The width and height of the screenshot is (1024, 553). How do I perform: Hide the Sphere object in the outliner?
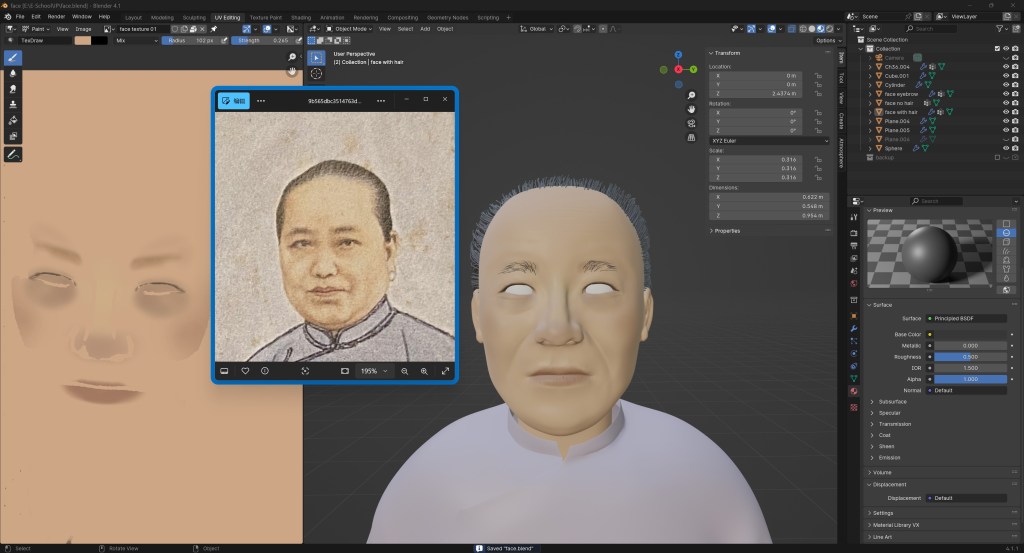(1005, 148)
